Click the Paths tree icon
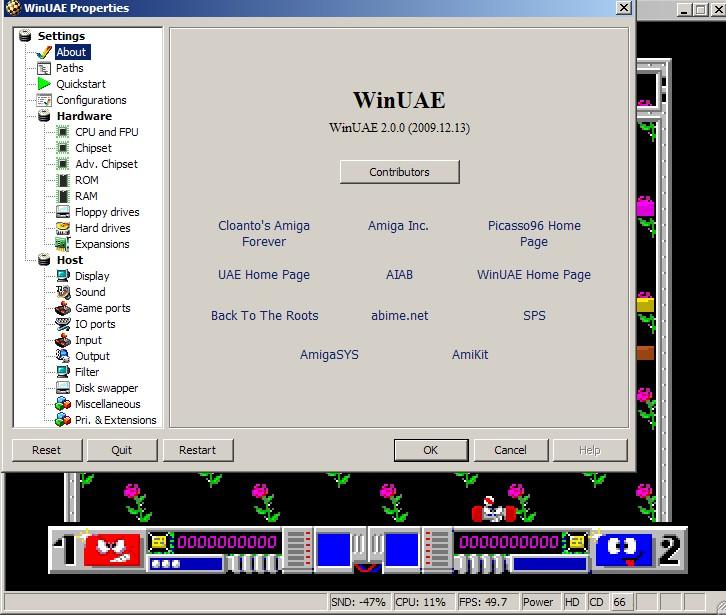The width and height of the screenshot is (726, 615). tap(44, 69)
